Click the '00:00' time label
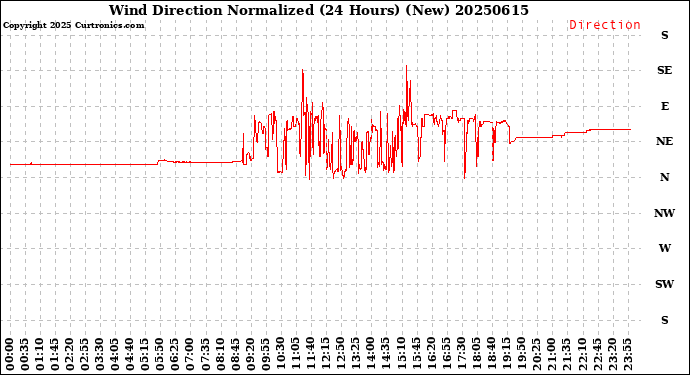 pyautogui.click(x=10, y=354)
